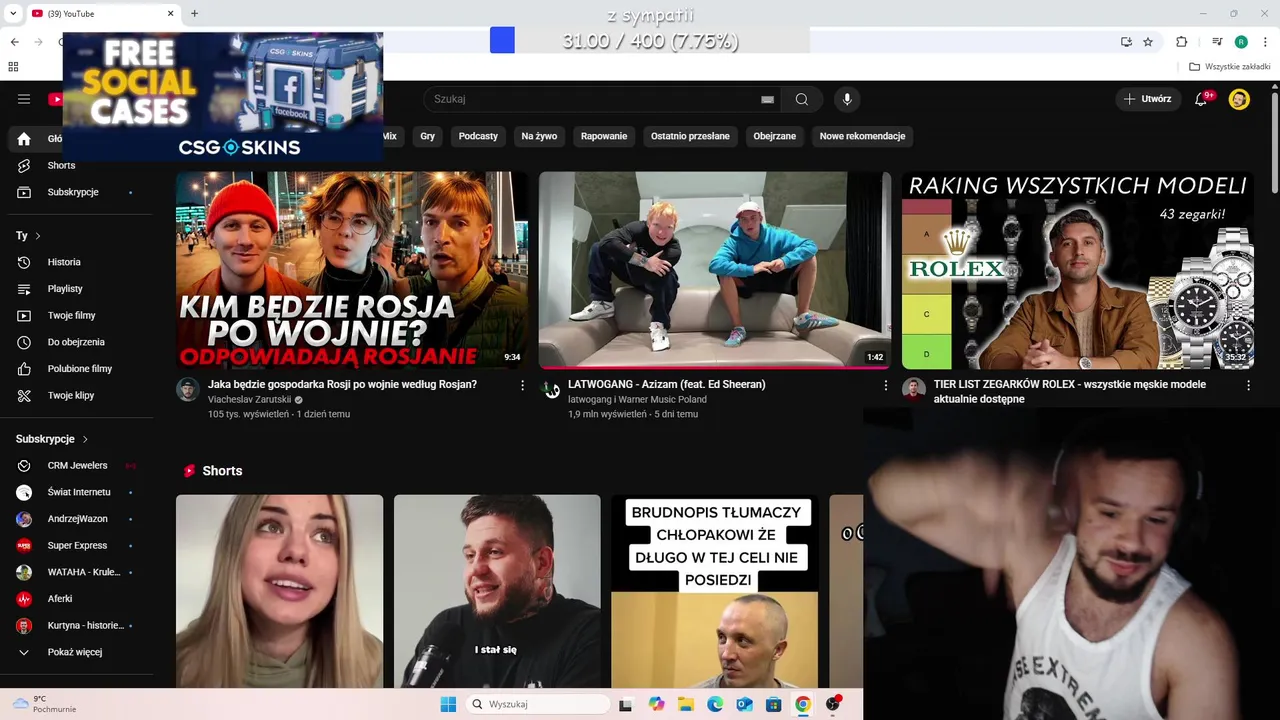Open options menu for LATWOGANG Azizam video
The image size is (1280, 720).
[x=885, y=385]
